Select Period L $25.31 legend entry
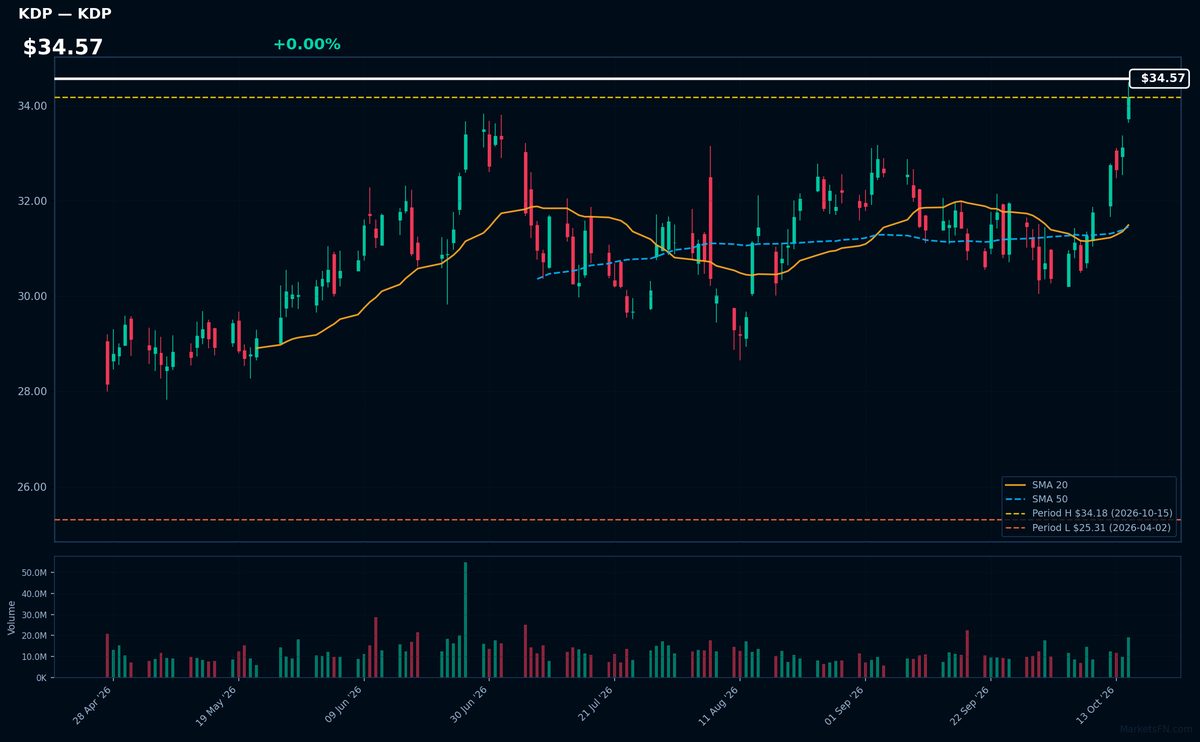 pyautogui.click(x=1088, y=527)
